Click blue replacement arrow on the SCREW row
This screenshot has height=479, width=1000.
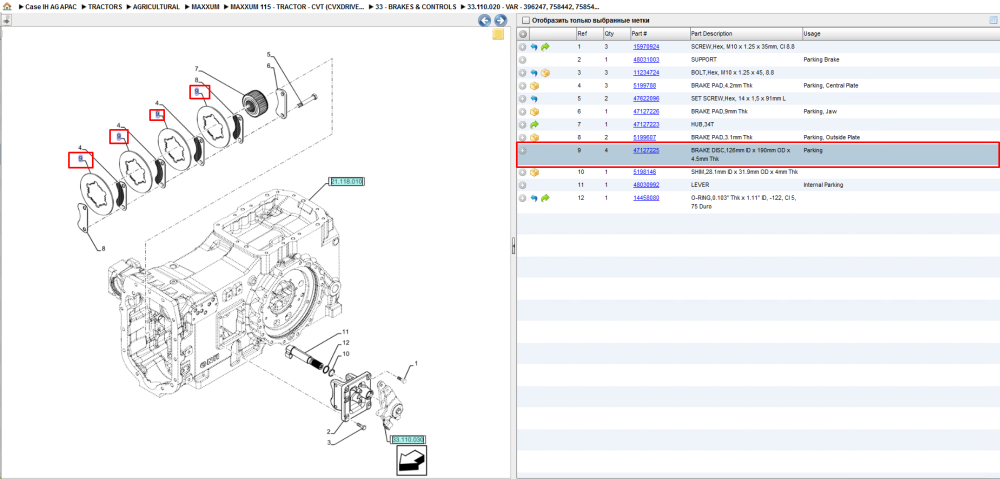pos(534,47)
